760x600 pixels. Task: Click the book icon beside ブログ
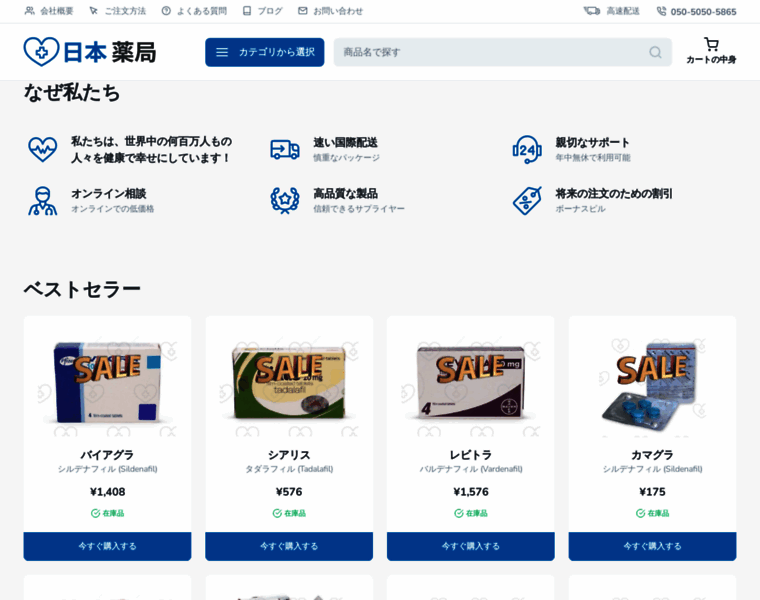coord(247,11)
